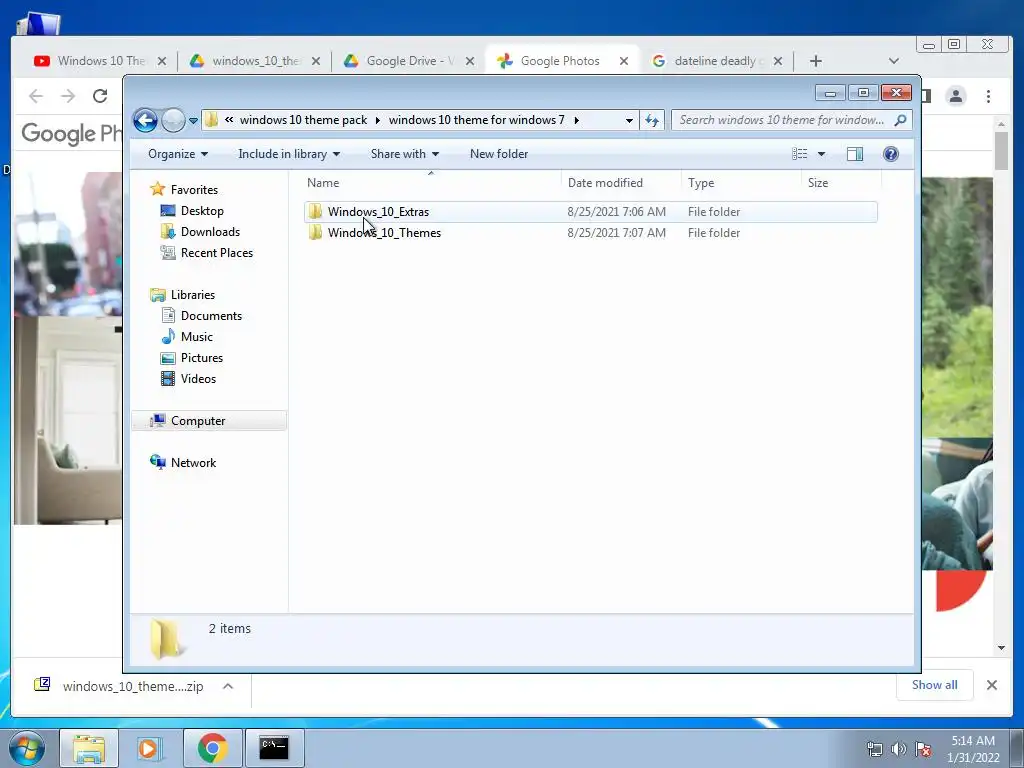Expand arrow after 'windows 10 theme for windows 7' breadcrumb
This screenshot has height=768, width=1024.
click(577, 120)
